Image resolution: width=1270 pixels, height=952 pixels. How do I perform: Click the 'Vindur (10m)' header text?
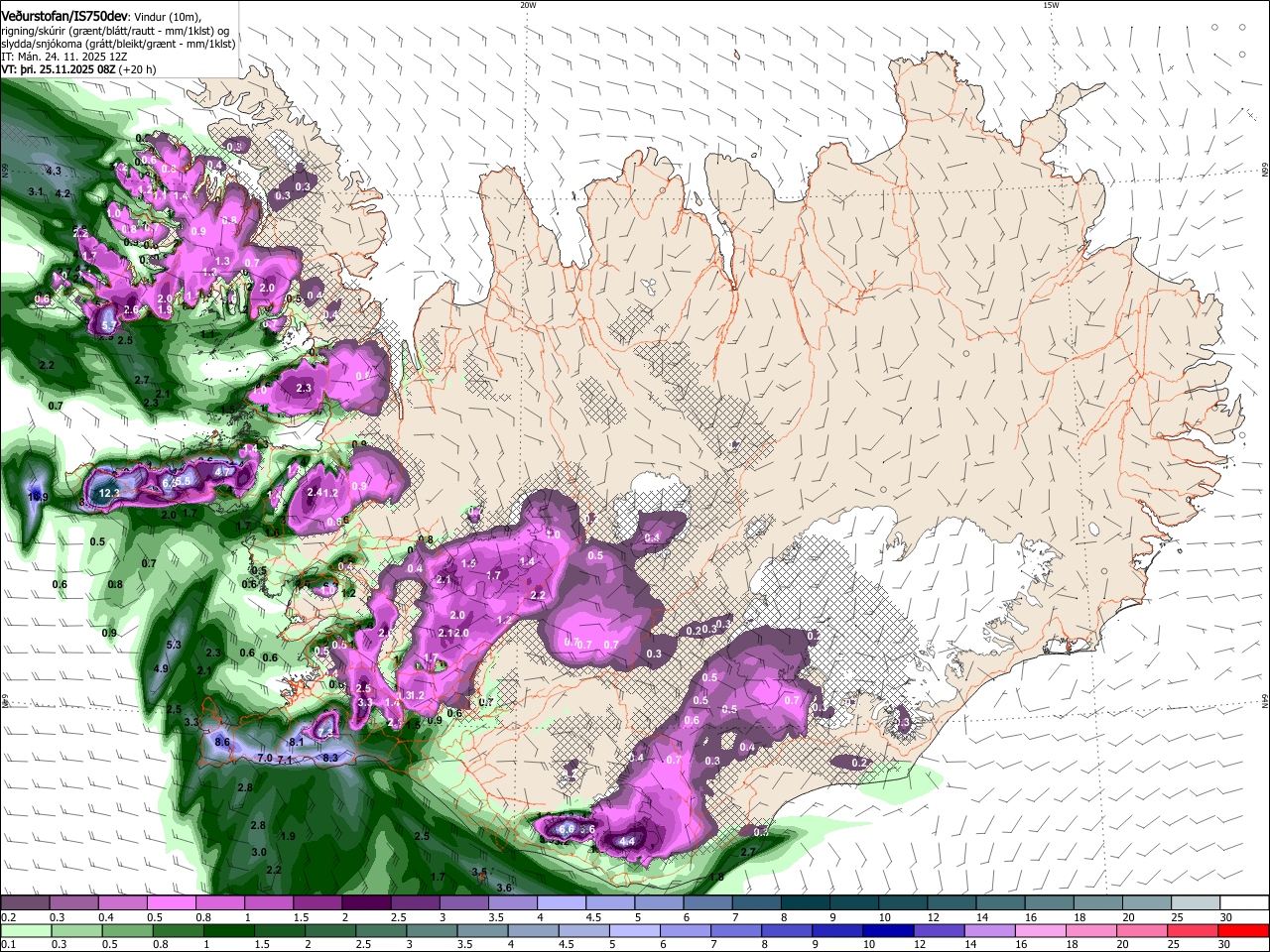click(x=166, y=17)
